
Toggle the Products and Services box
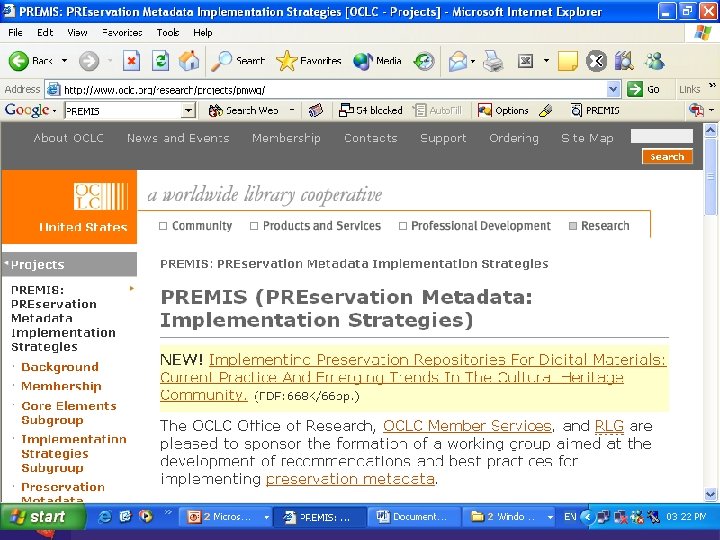point(254,226)
